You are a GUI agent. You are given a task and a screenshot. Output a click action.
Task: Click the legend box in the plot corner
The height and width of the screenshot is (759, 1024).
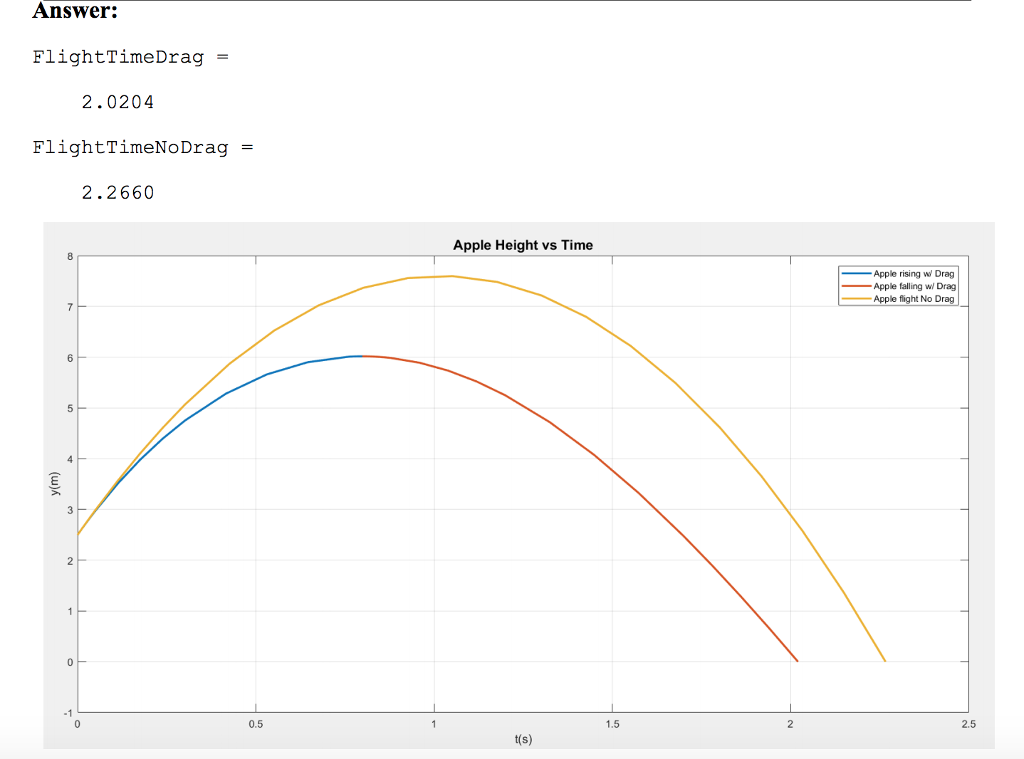[x=898, y=286]
